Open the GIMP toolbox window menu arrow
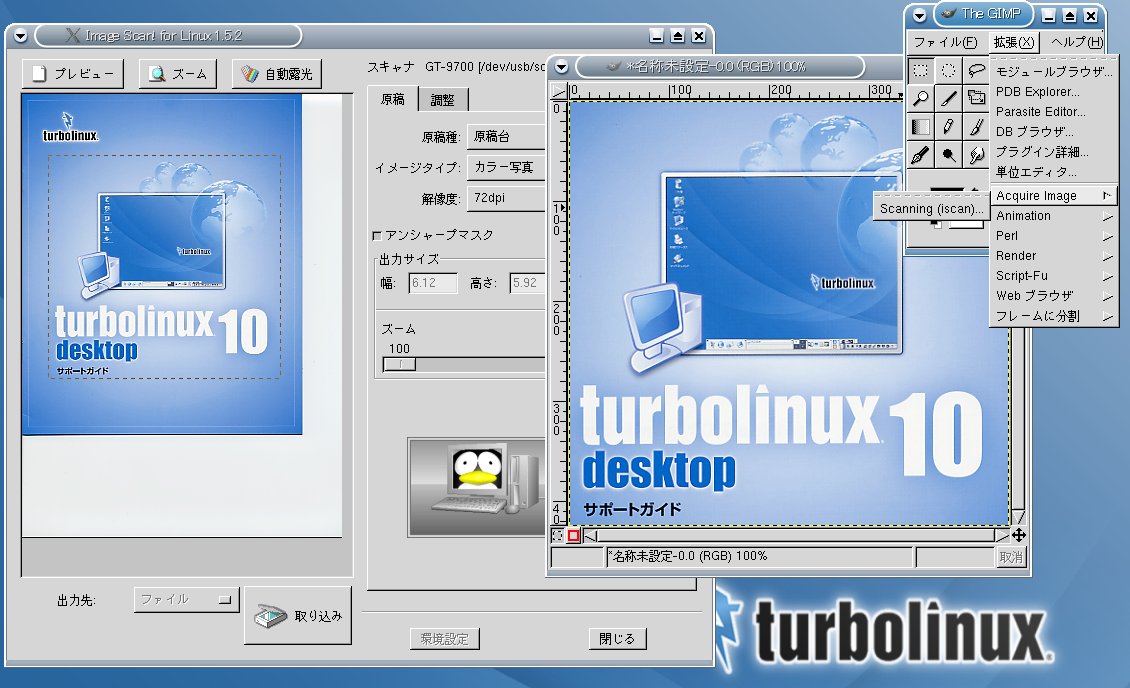This screenshot has height=688, width=1130. 919,14
